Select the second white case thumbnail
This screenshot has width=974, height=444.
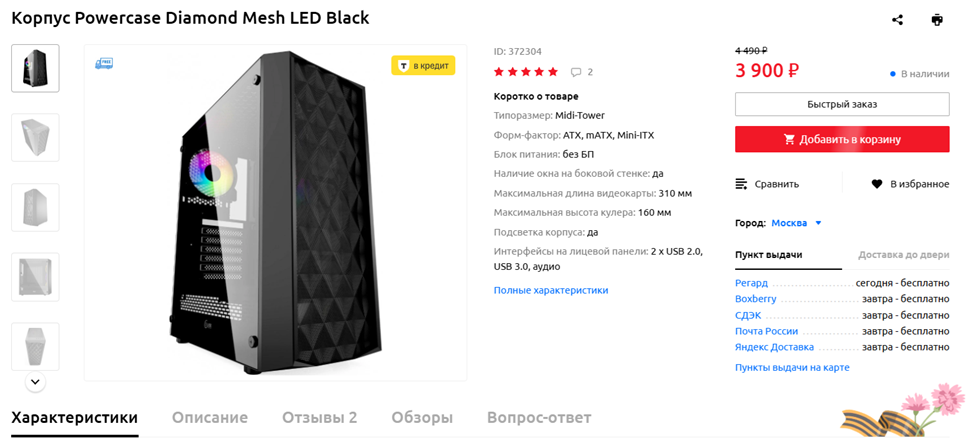point(35,207)
